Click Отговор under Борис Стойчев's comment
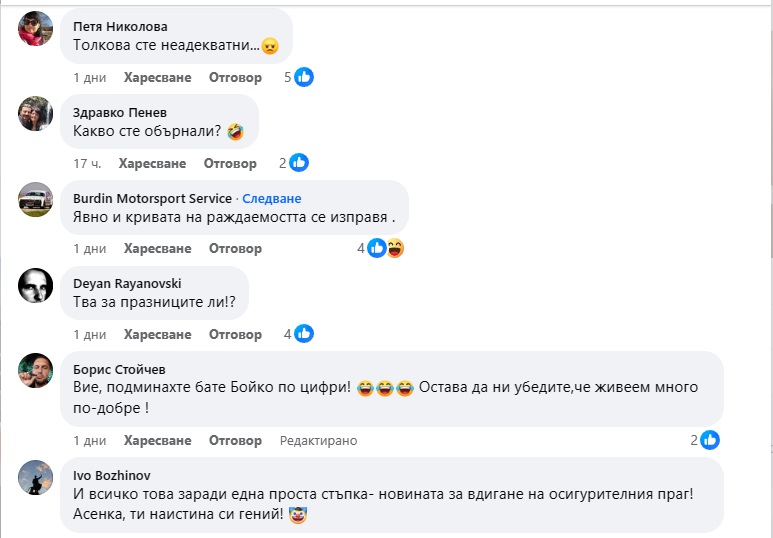Image resolution: width=773 pixels, height=538 pixels. tap(235, 440)
